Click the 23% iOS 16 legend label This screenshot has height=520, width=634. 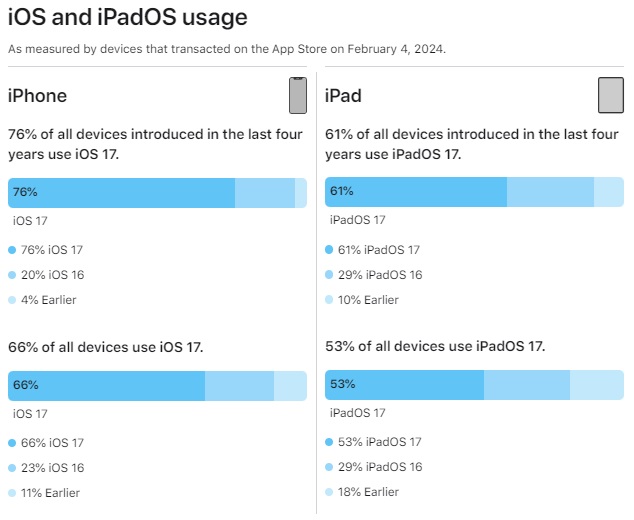pyautogui.click(x=52, y=467)
